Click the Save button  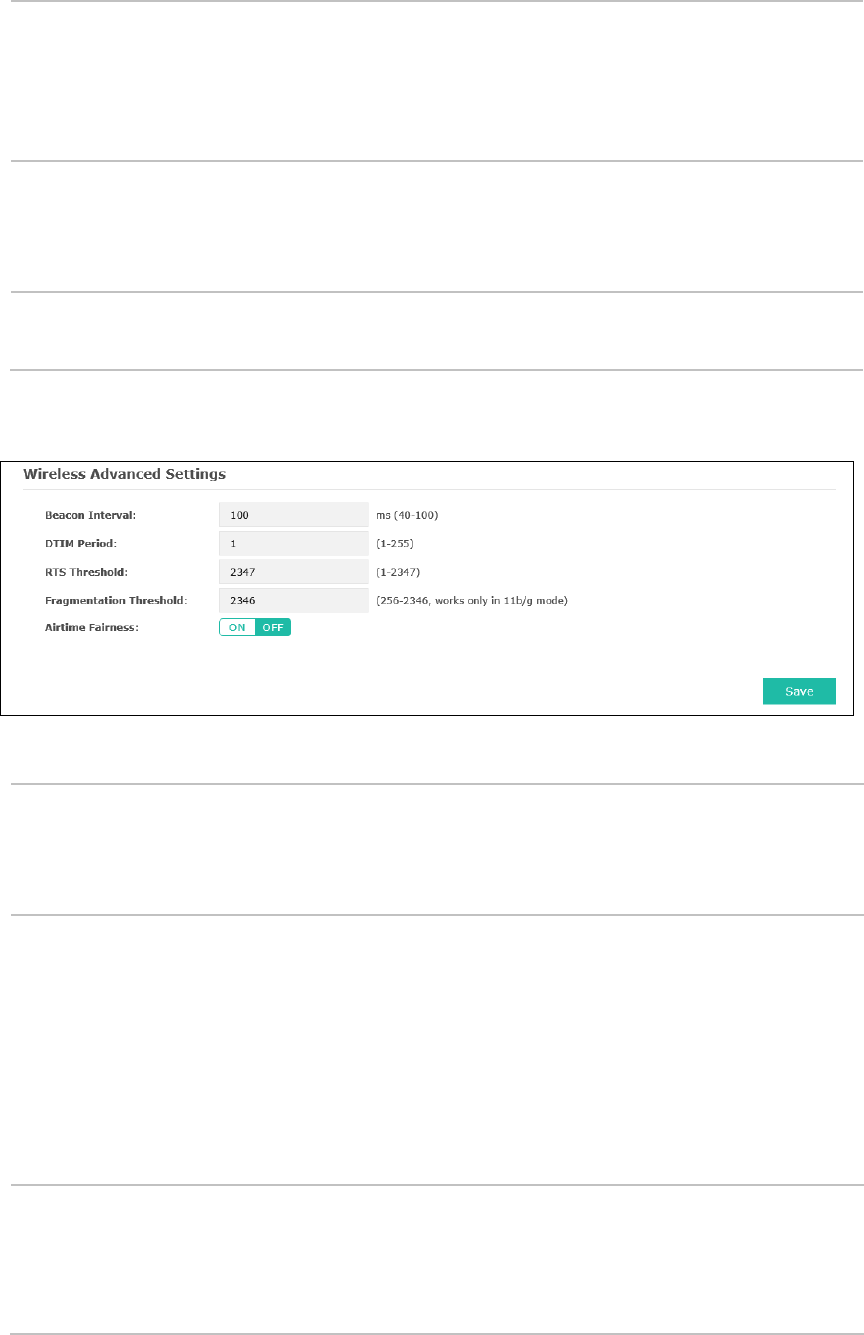click(799, 691)
